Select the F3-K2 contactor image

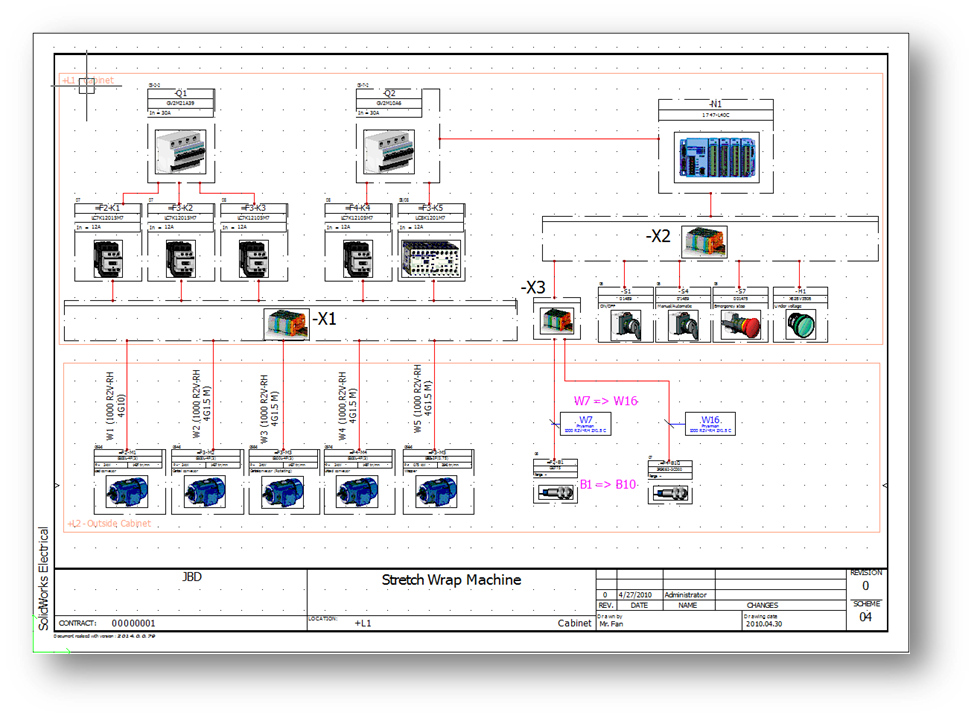[x=181, y=259]
